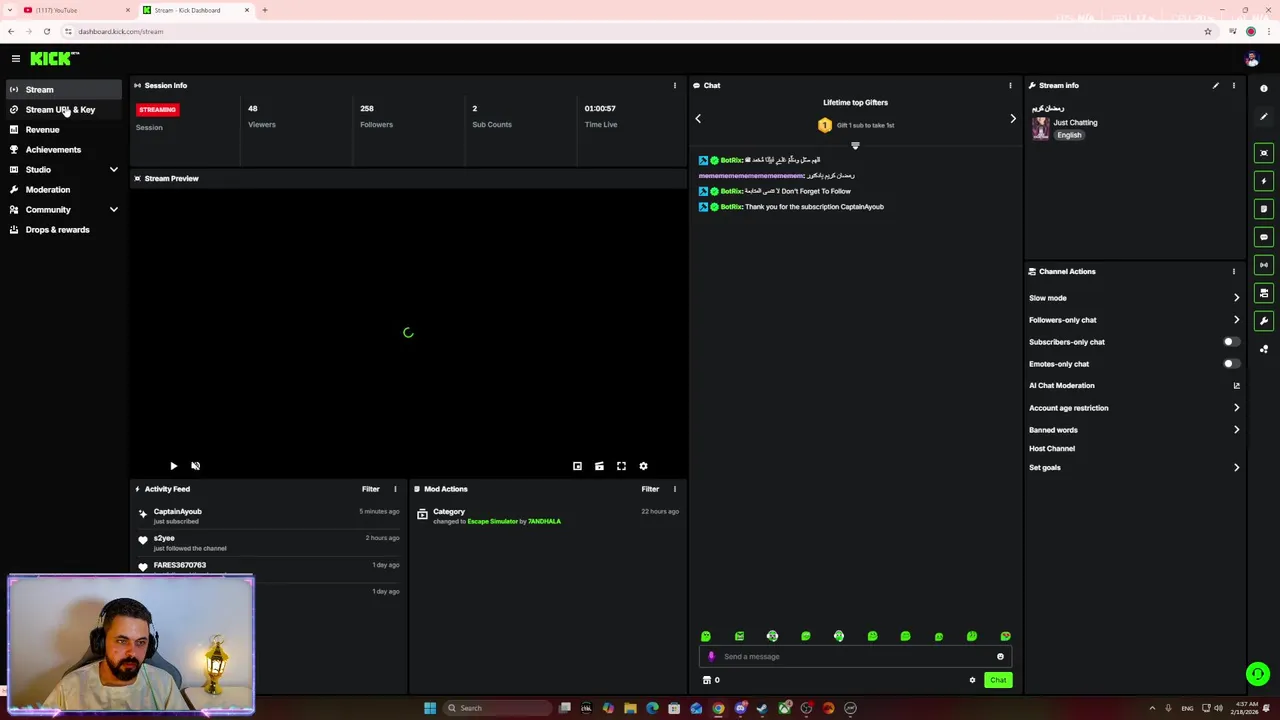Screen dimensions: 1280x720
Task: Unmute the stream preview audio
Action: point(196,466)
